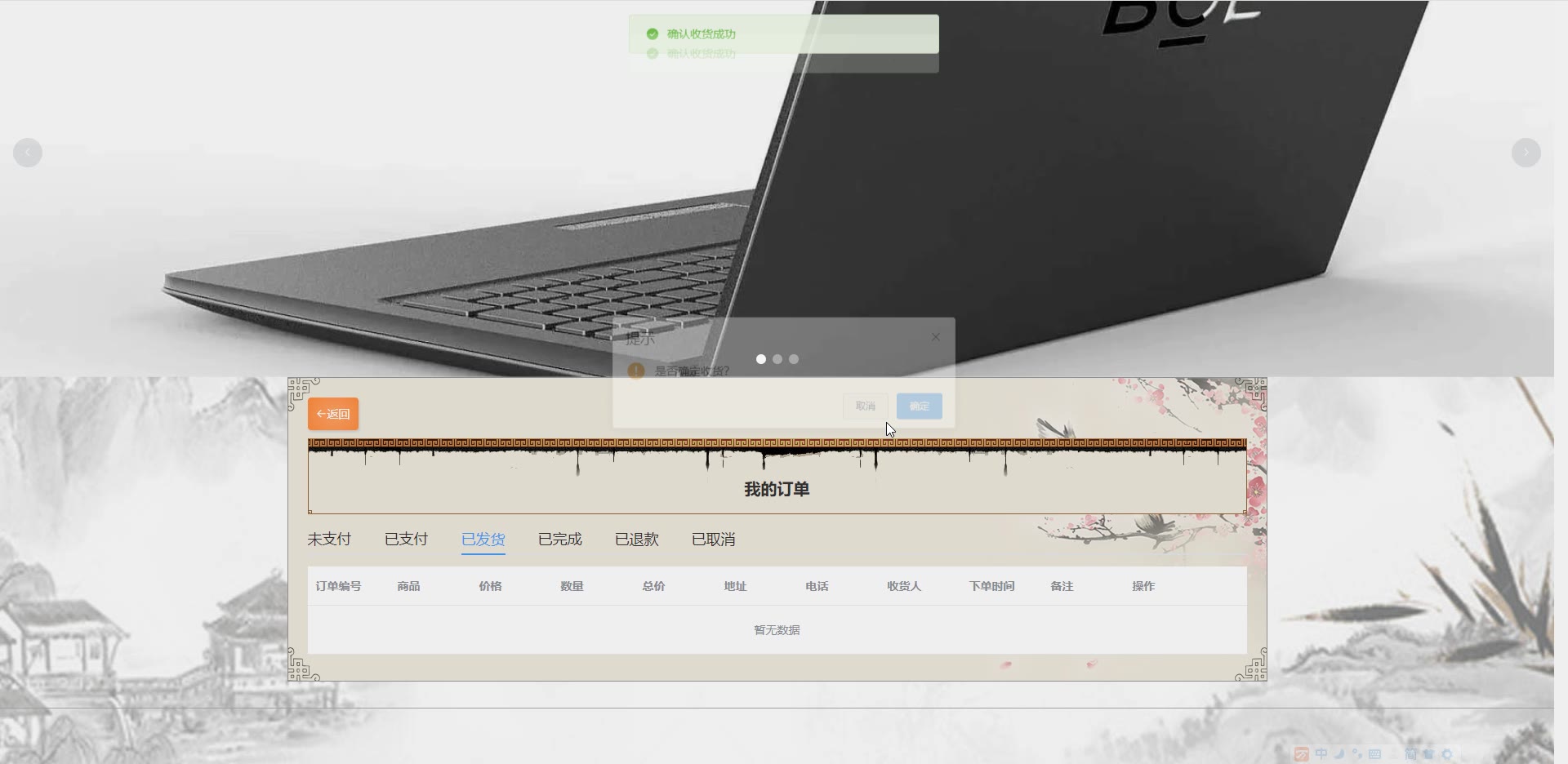Click the 收货人 column header

click(904, 586)
